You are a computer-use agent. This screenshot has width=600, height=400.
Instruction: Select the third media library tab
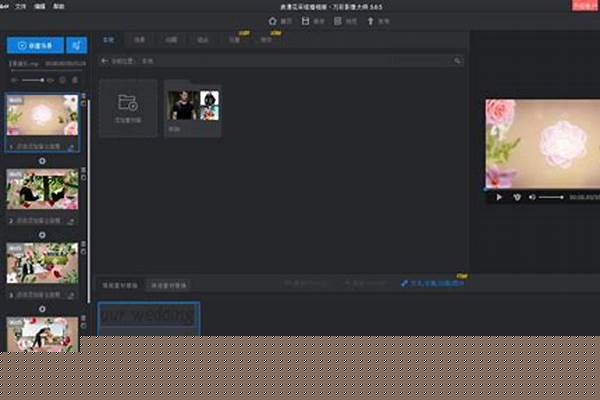click(x=171, y=40)
